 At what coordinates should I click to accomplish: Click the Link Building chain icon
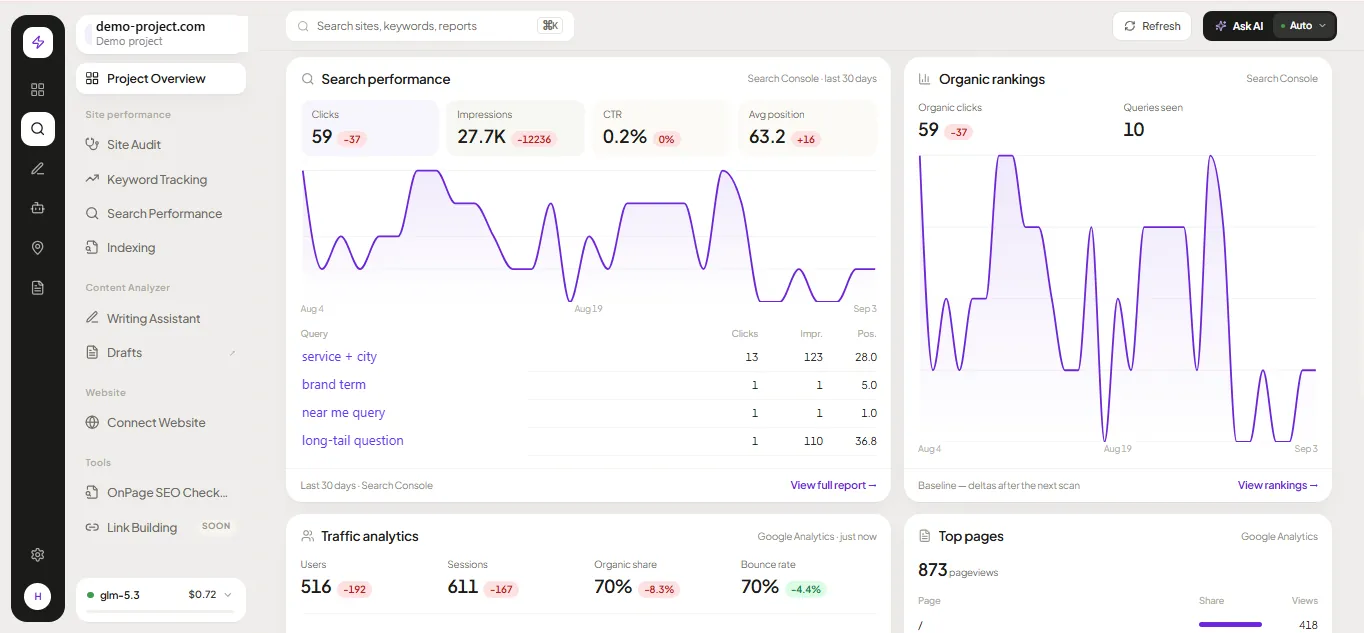coord(92,527)
